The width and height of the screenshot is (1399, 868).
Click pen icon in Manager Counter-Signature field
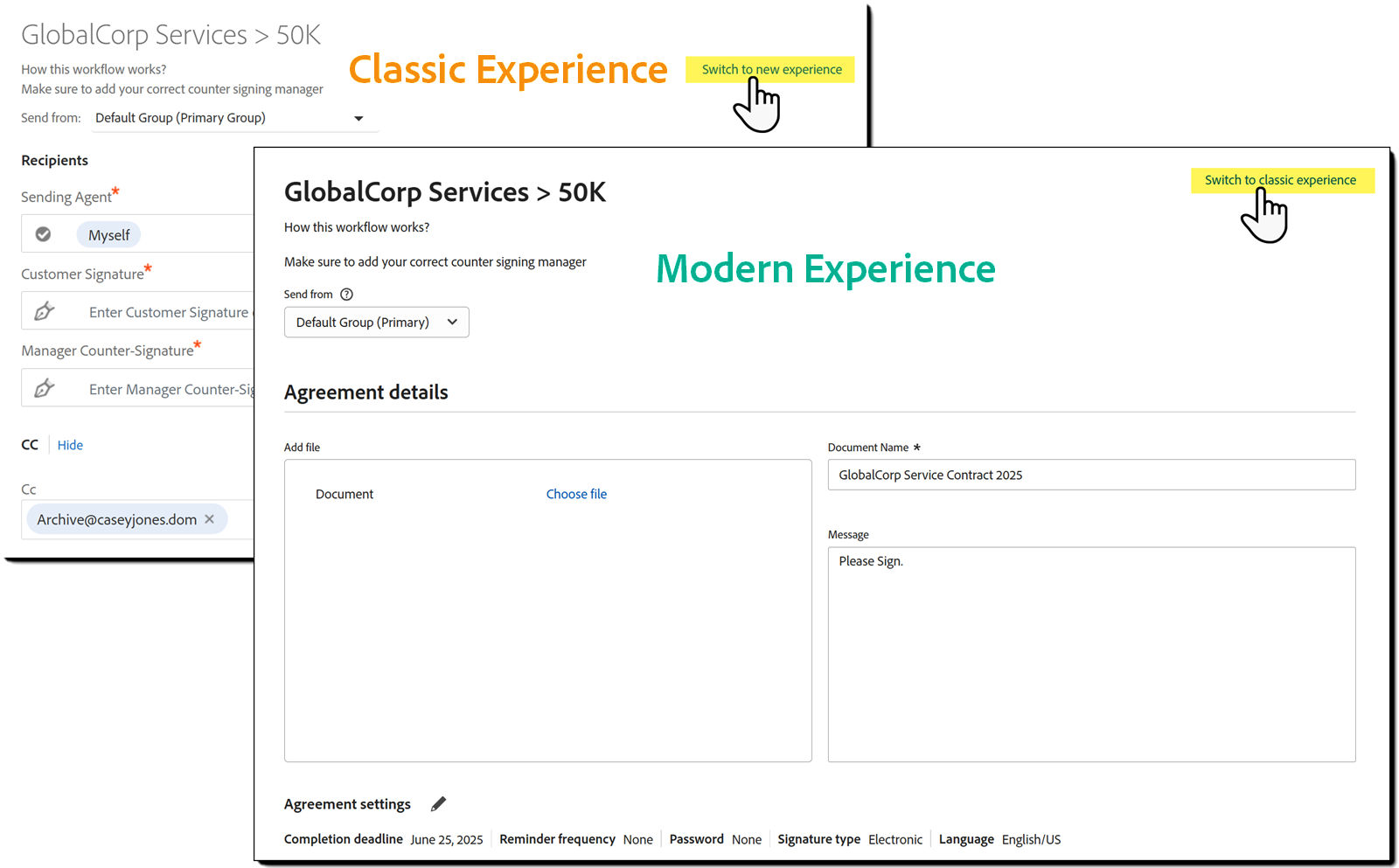[45, 388]
